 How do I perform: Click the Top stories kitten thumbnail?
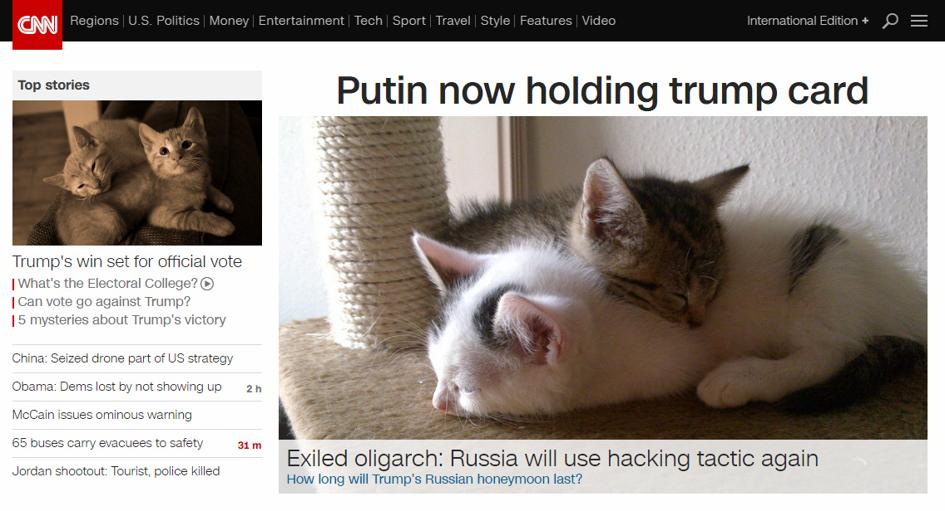click(137, 172)
